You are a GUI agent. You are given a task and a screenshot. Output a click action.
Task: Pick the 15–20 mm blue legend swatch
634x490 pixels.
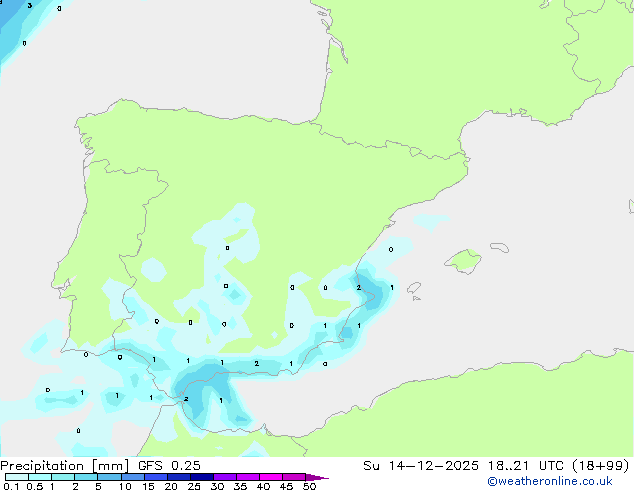click(x=155, y=477)
